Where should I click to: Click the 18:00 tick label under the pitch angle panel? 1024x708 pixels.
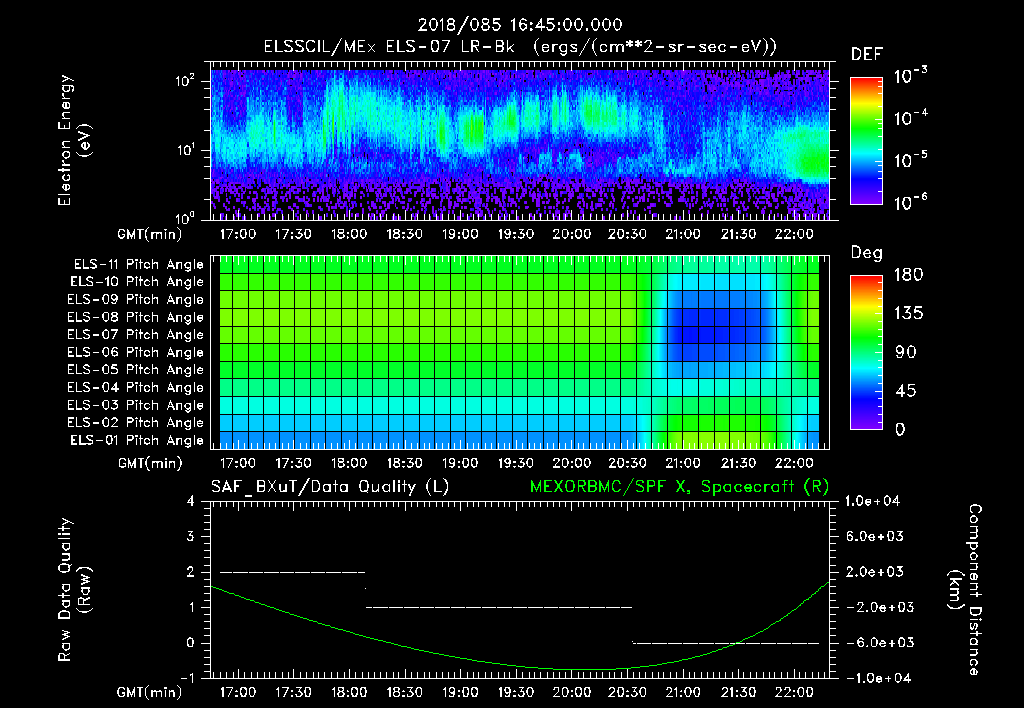coord(349,463)
